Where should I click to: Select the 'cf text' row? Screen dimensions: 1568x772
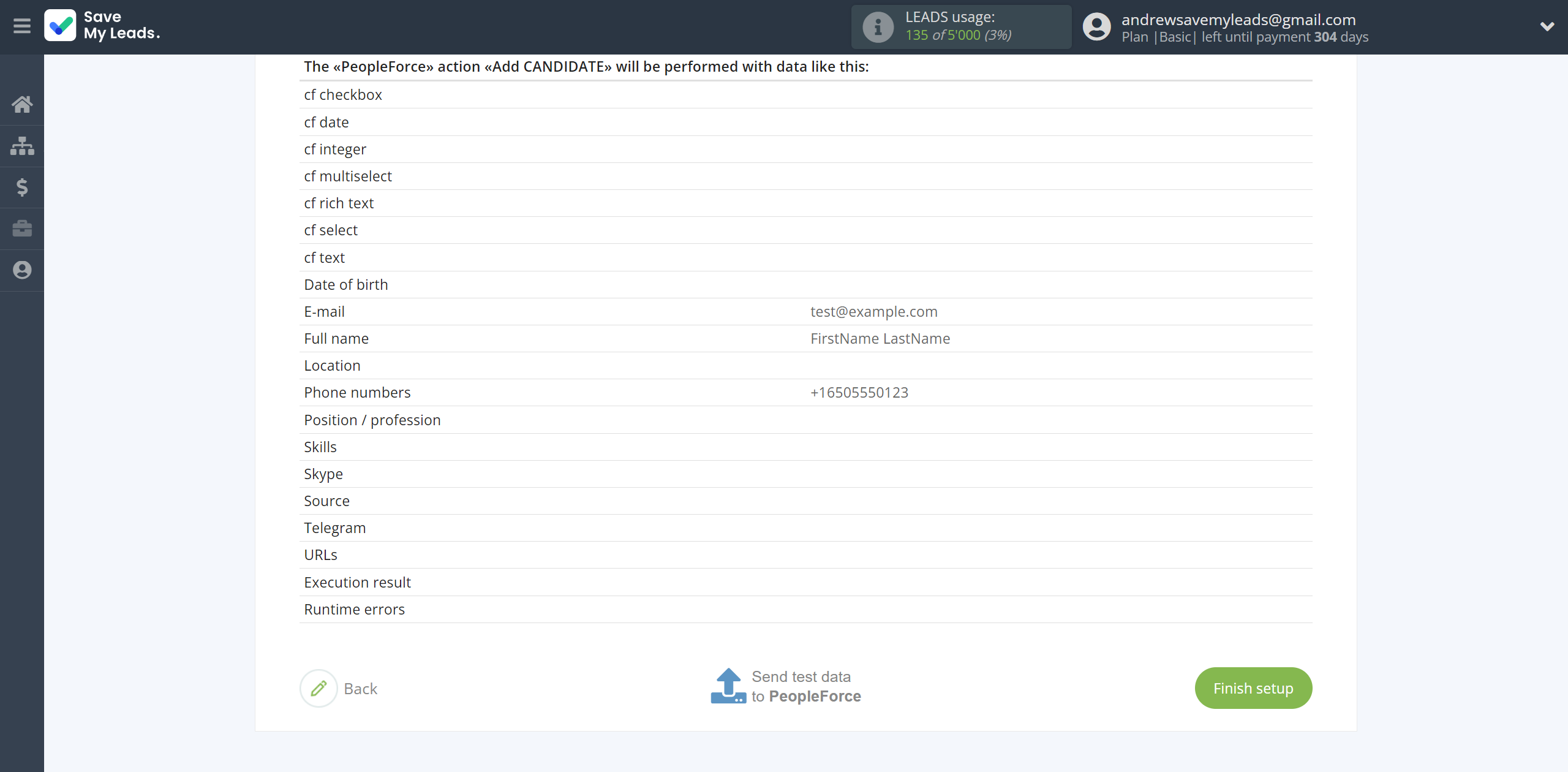pyautogui.click(x=805, y=257)
